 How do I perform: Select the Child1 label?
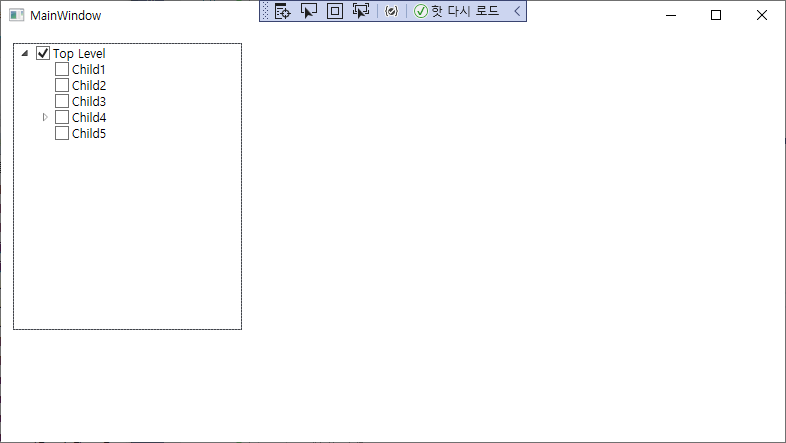click(89, 70)
